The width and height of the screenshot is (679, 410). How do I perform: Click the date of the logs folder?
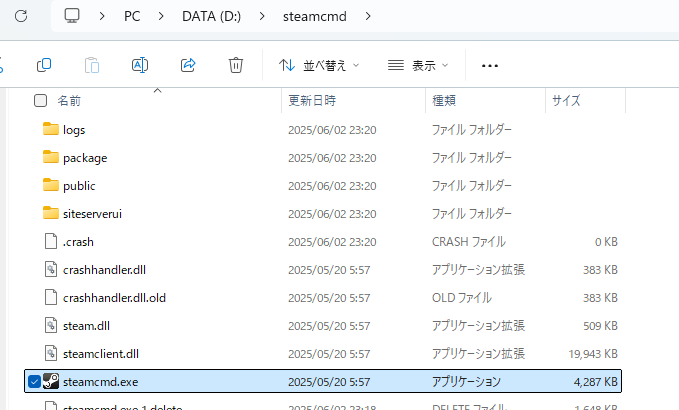coord(332,130)
